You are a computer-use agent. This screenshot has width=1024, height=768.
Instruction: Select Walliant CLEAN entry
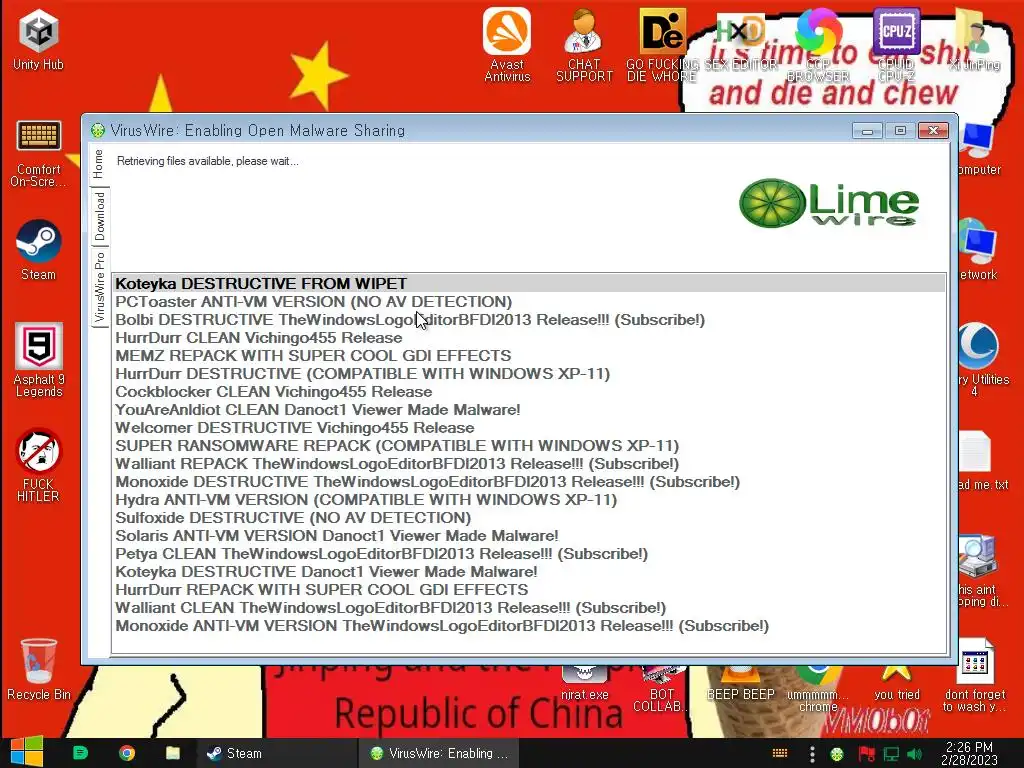pyautogui.click(x=529, y=607)
